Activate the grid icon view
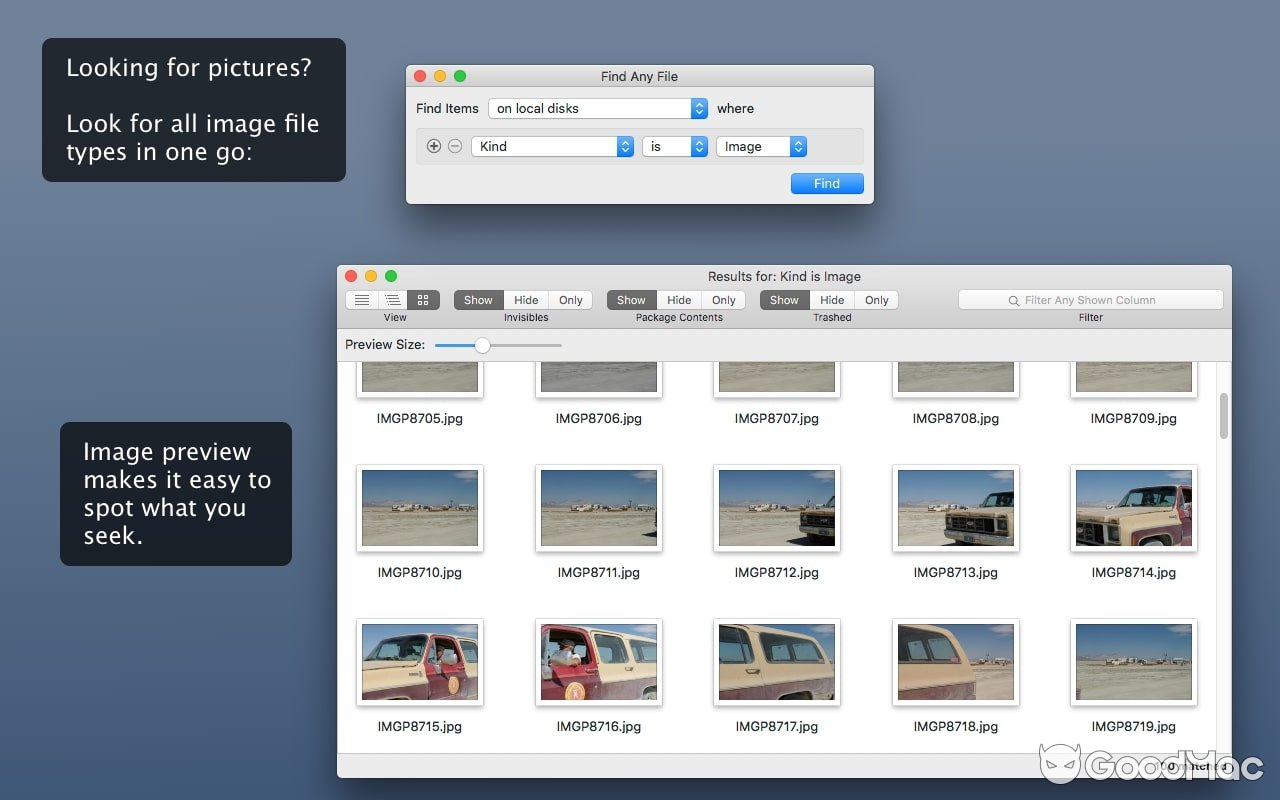 pyautogui.click(x=423, y=299)
